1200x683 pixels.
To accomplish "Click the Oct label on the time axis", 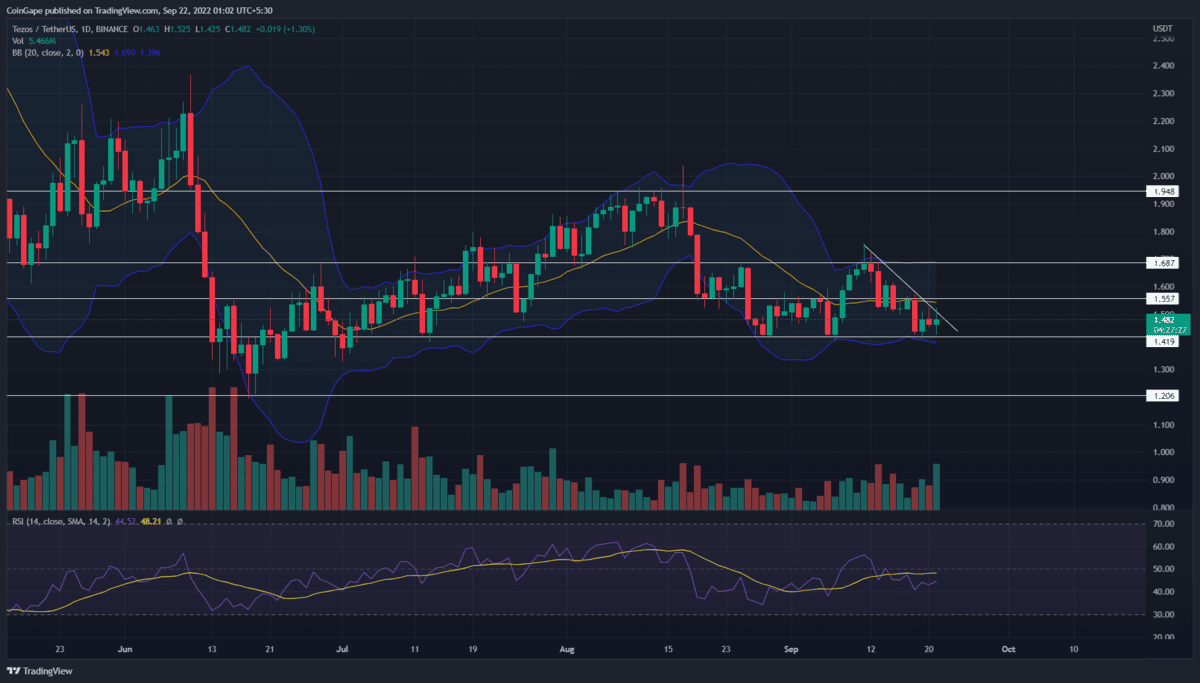I will click(1007, 648).
